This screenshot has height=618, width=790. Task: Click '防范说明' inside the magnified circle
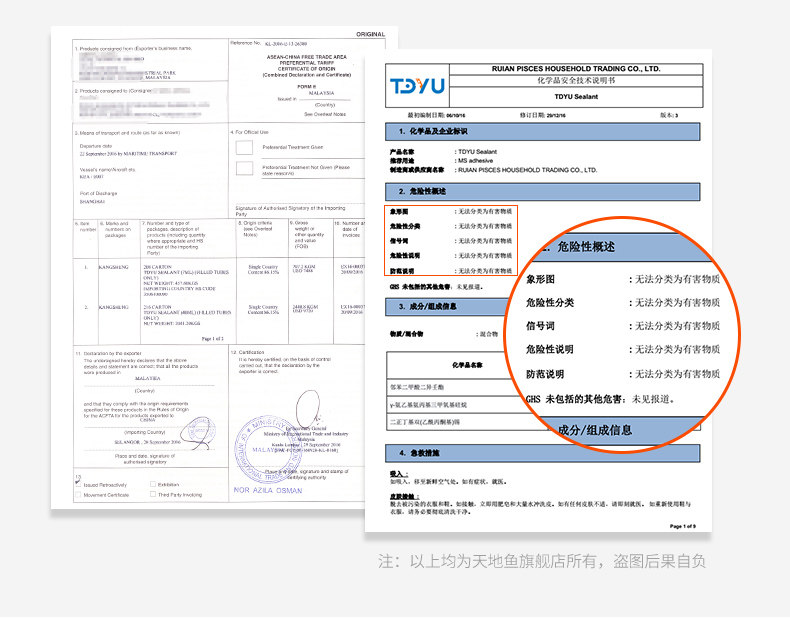pyautogui.click(x=545, y=374)
